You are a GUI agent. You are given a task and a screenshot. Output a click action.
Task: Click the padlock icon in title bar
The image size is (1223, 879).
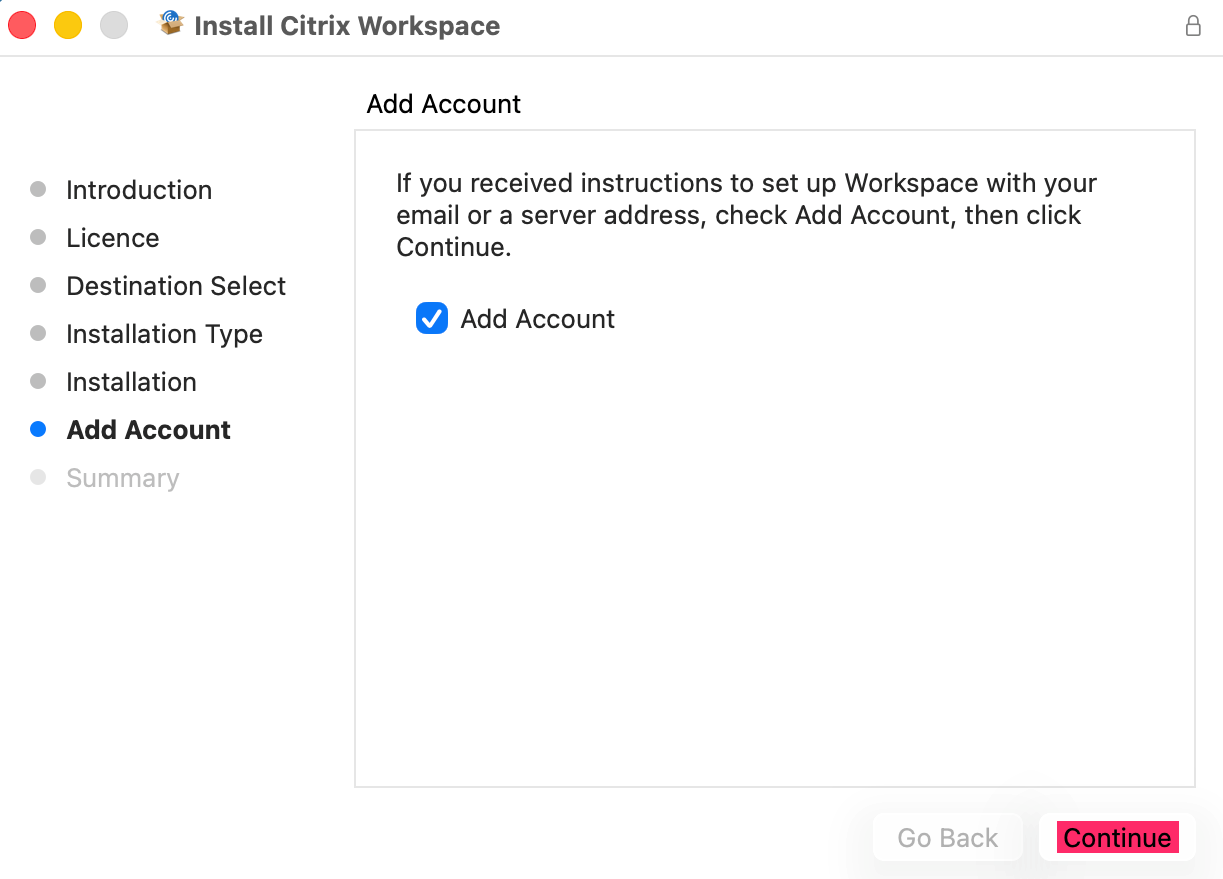[x=1193, y=26]
